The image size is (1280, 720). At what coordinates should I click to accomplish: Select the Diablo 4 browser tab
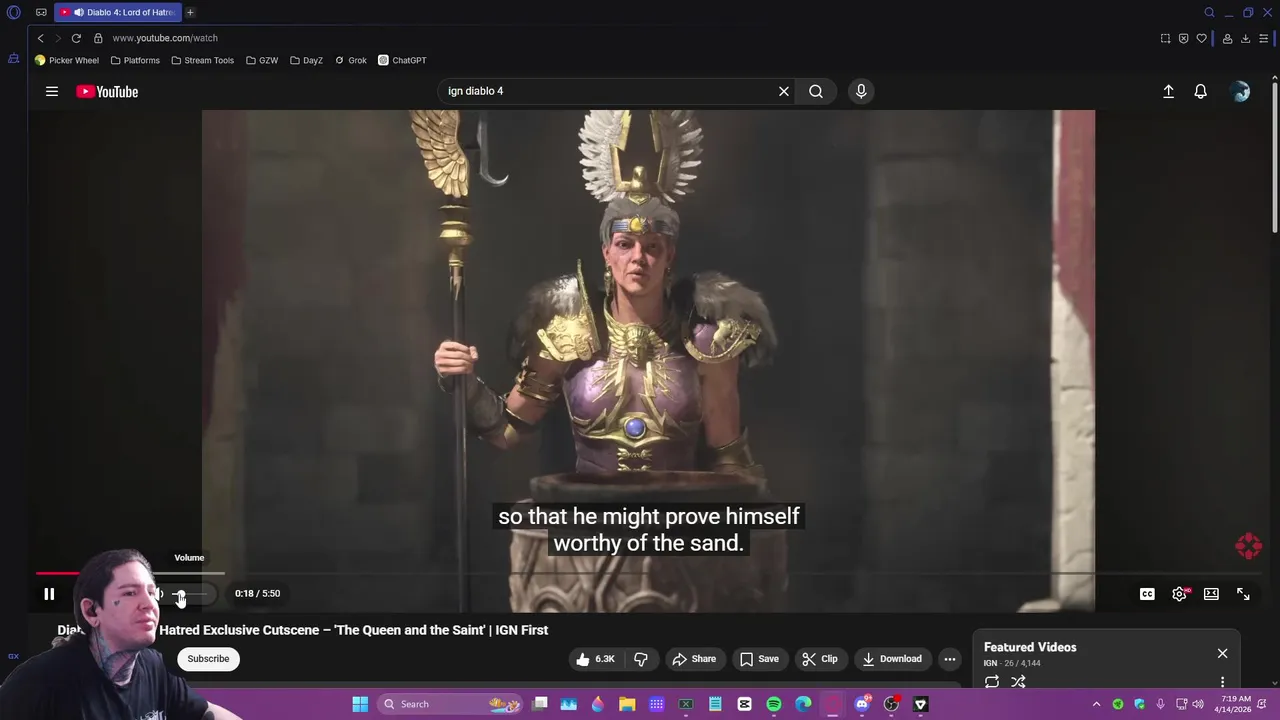117,13
